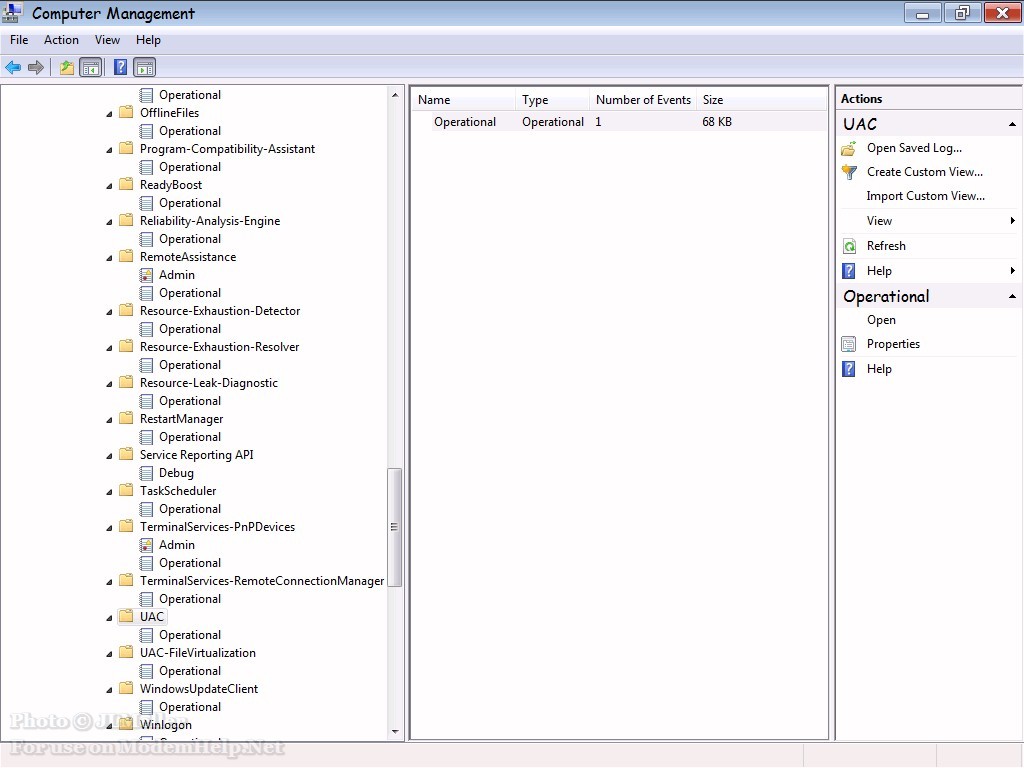The image size is (1024, 768).
Task: Select Operational under RemoteAssistance
Action: pos(190,293)
